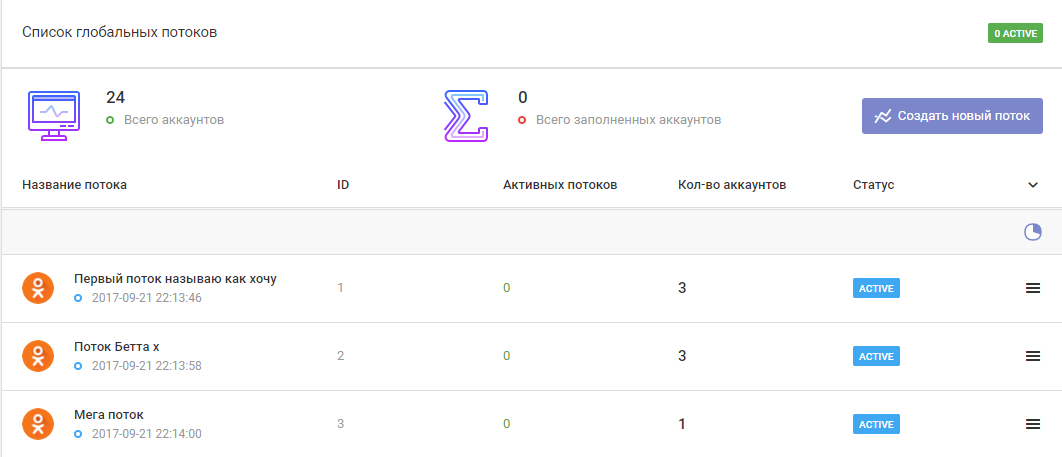
Task: Open hamburger menu for Поток Бетта x
Action: 1033,356
